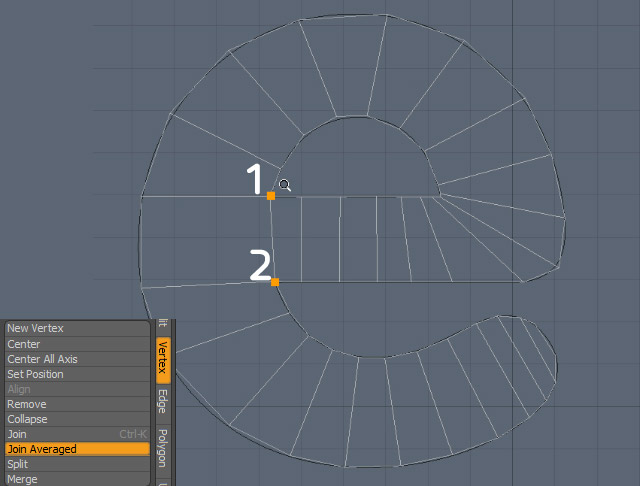The image size is (640, 486).
Task: Select the orange vertex labeled 1
Action: coord(271,196)
